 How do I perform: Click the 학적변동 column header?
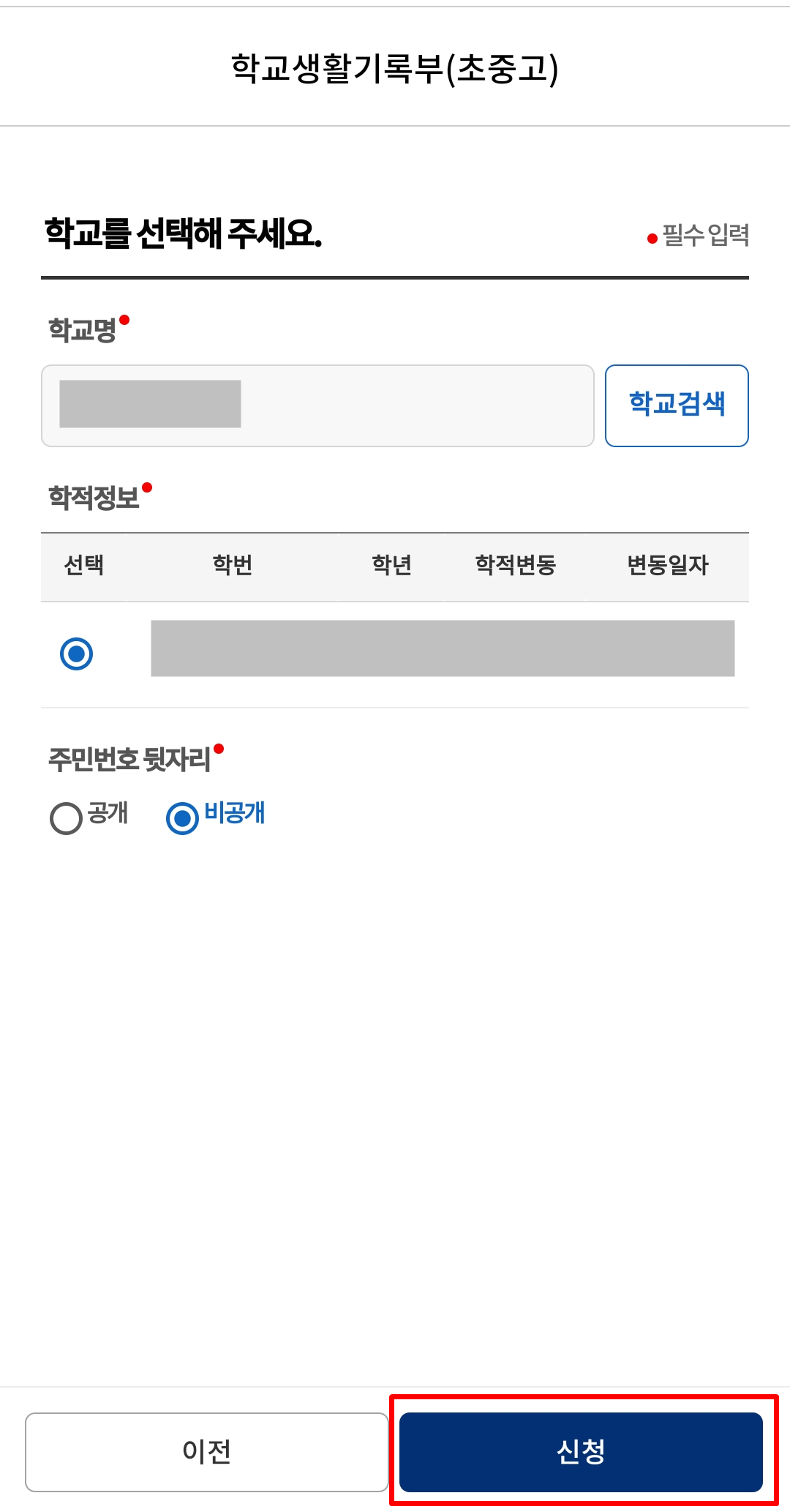(516, 566)
